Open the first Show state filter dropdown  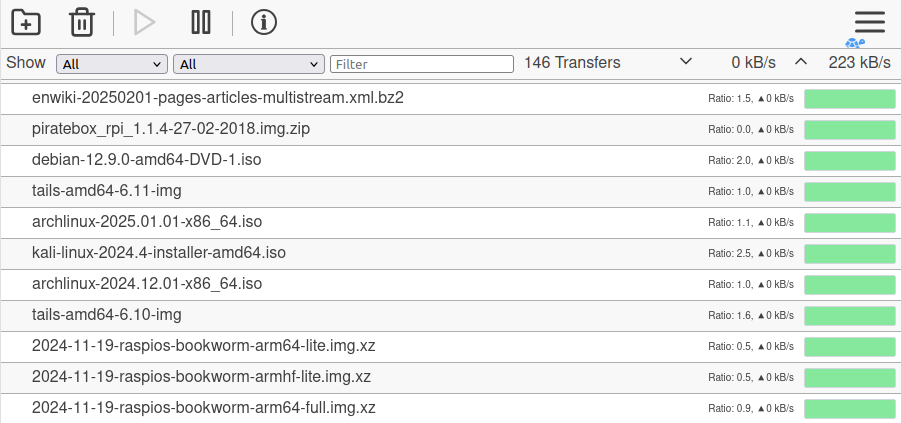(111, 64)
